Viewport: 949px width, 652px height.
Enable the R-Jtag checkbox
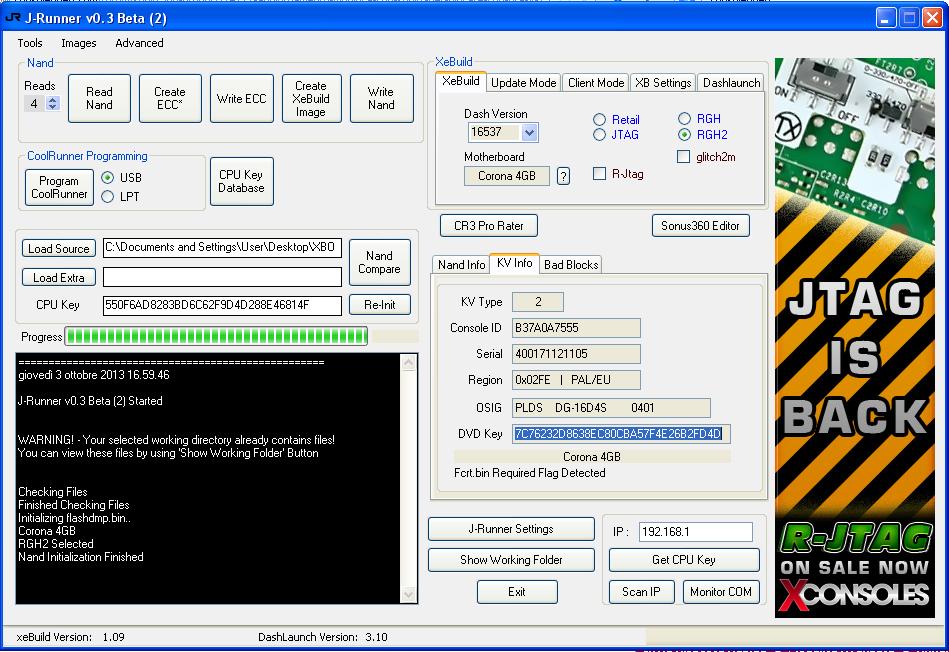tap(599, 174)
